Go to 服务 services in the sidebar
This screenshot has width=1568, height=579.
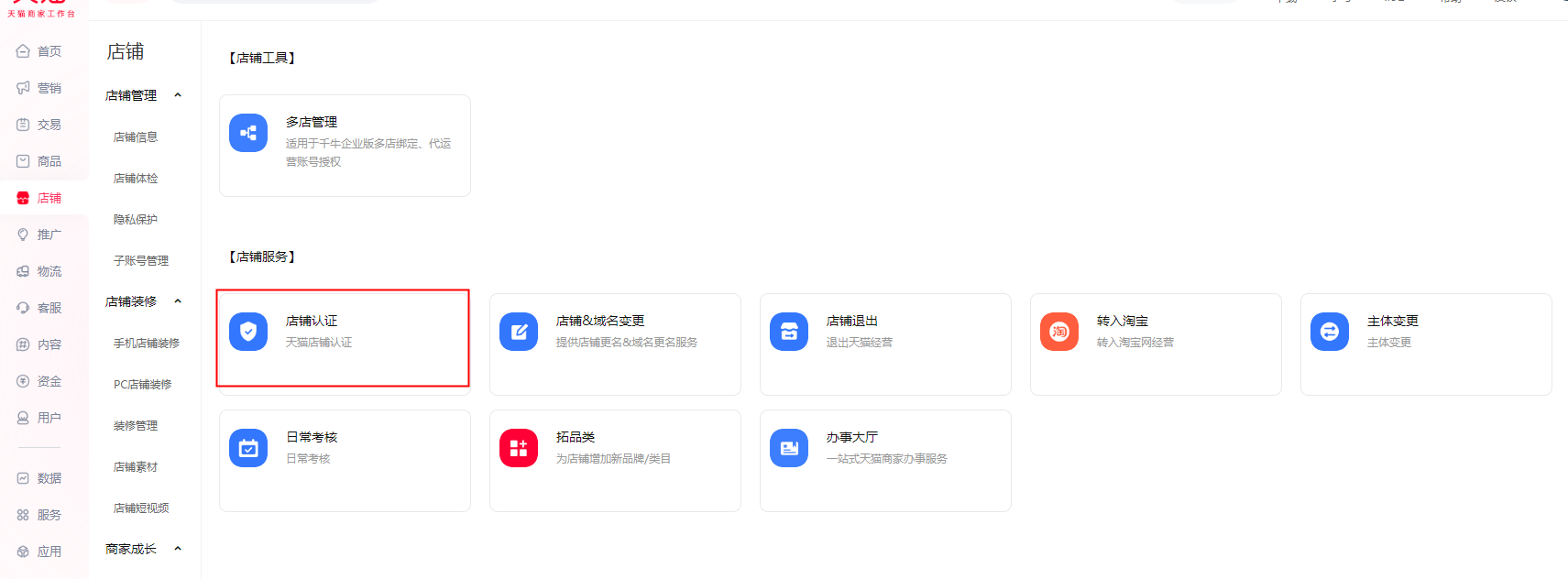[39, 515]
